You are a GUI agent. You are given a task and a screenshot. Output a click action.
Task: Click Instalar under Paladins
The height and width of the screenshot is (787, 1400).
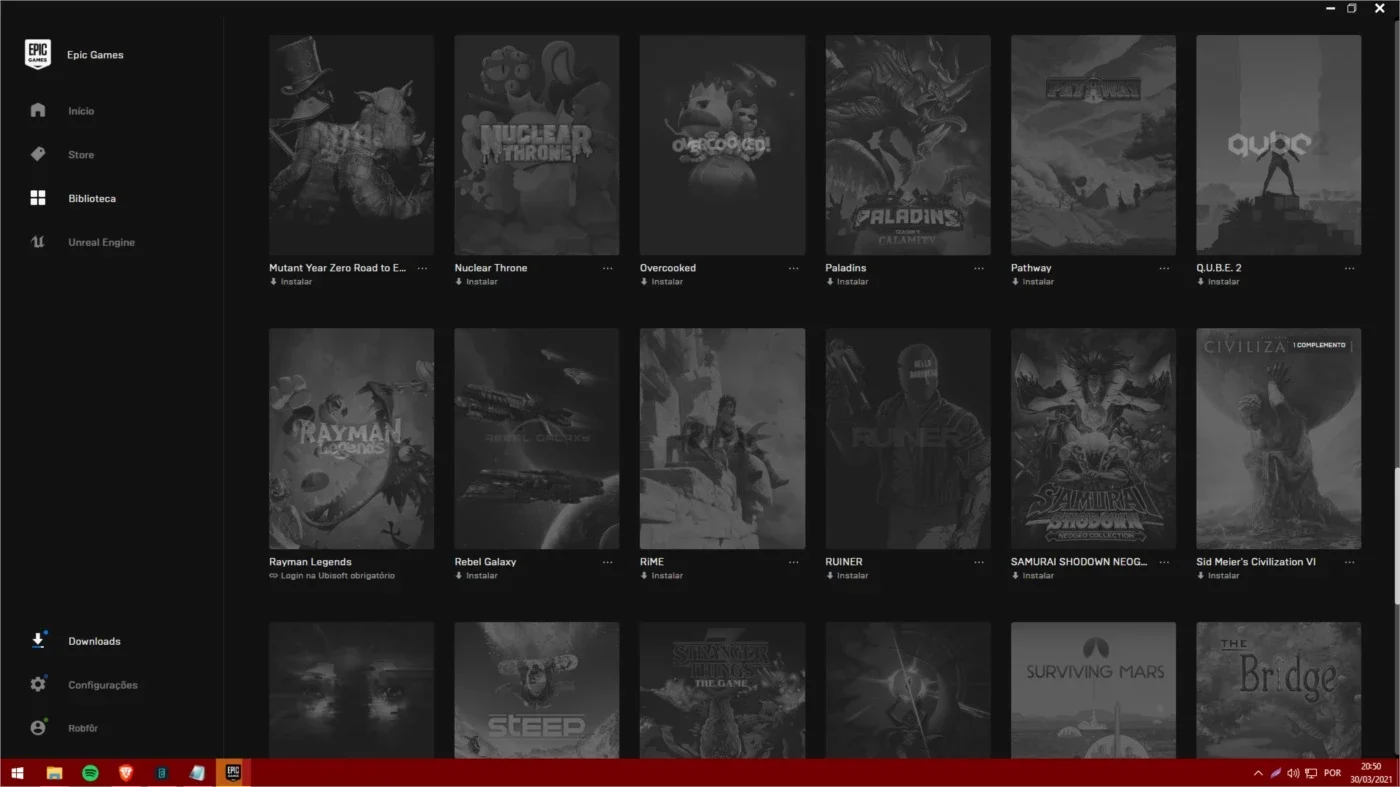click(847, 282)
